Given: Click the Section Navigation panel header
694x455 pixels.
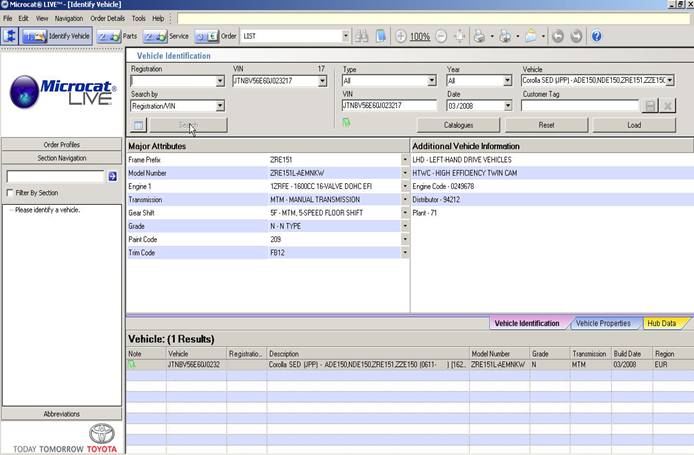Looking at the screenshot, I should pos(62,158).
